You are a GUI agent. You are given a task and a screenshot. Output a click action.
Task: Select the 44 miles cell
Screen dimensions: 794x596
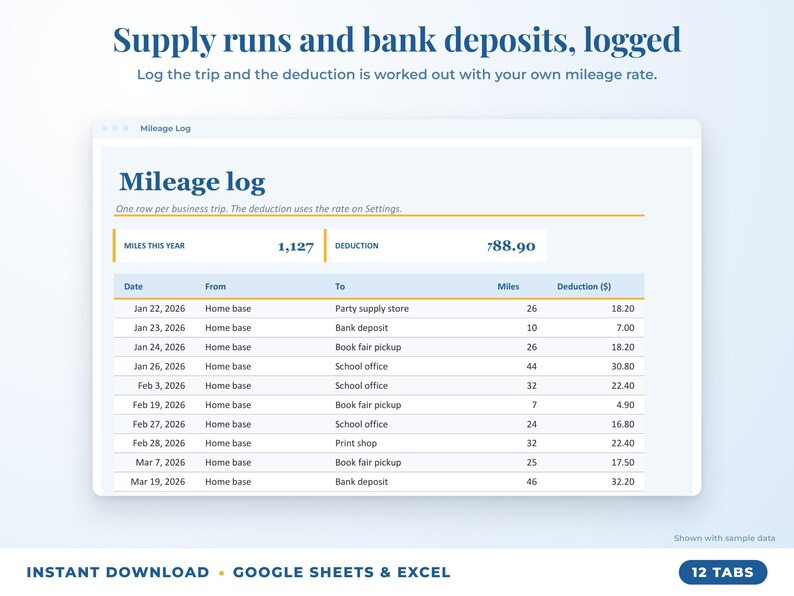532,366
